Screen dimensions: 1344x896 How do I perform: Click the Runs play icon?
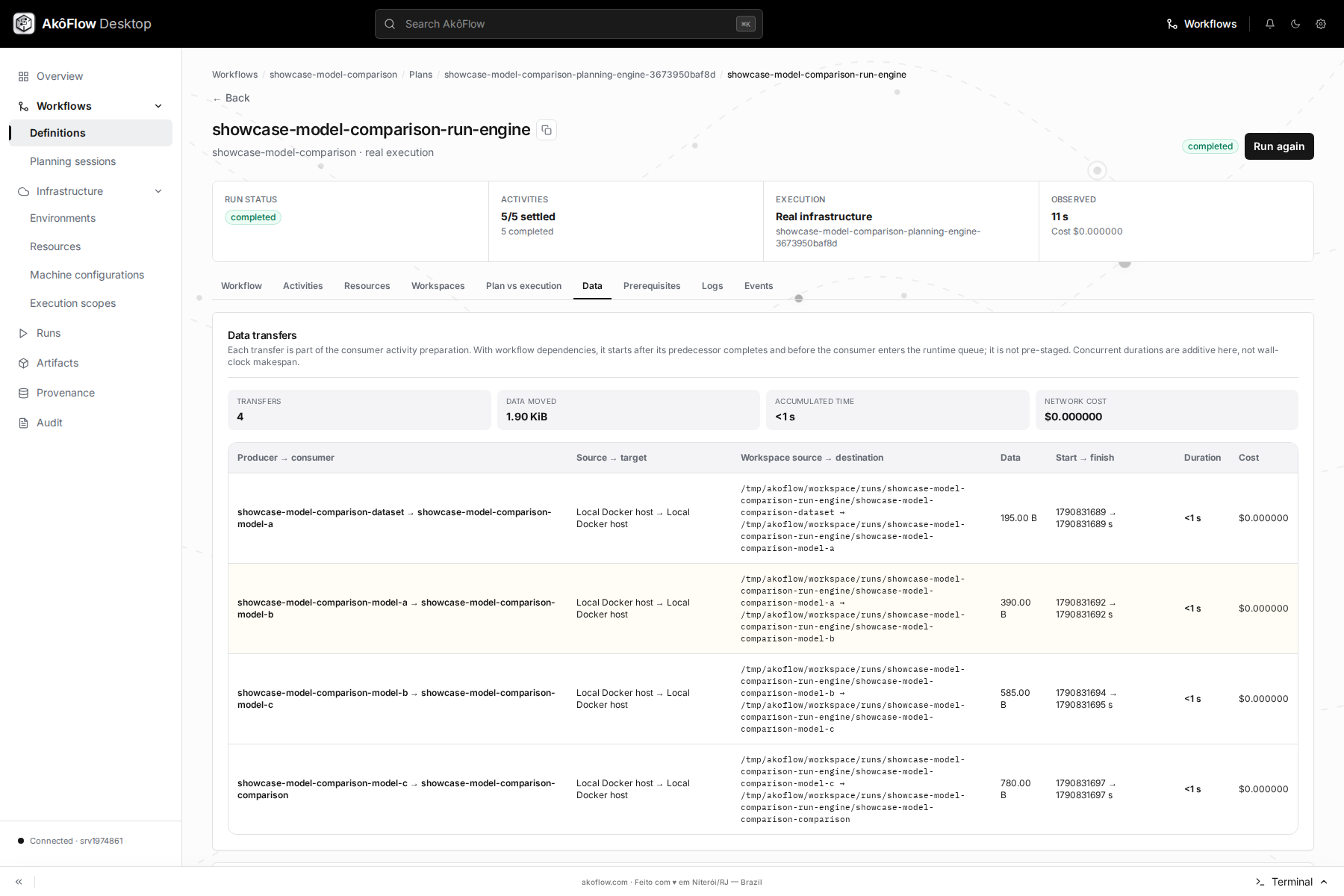tap(24, 333)
